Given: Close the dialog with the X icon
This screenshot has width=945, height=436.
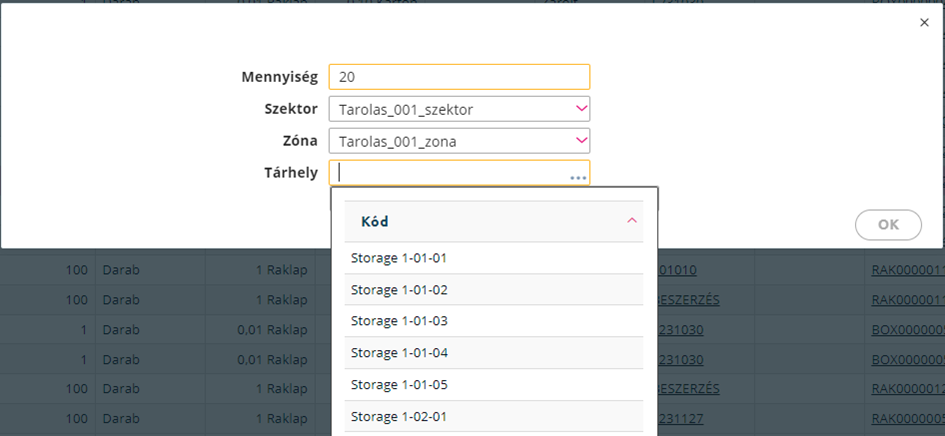Looking at the screenshot, I should click(x=925, y=22).
